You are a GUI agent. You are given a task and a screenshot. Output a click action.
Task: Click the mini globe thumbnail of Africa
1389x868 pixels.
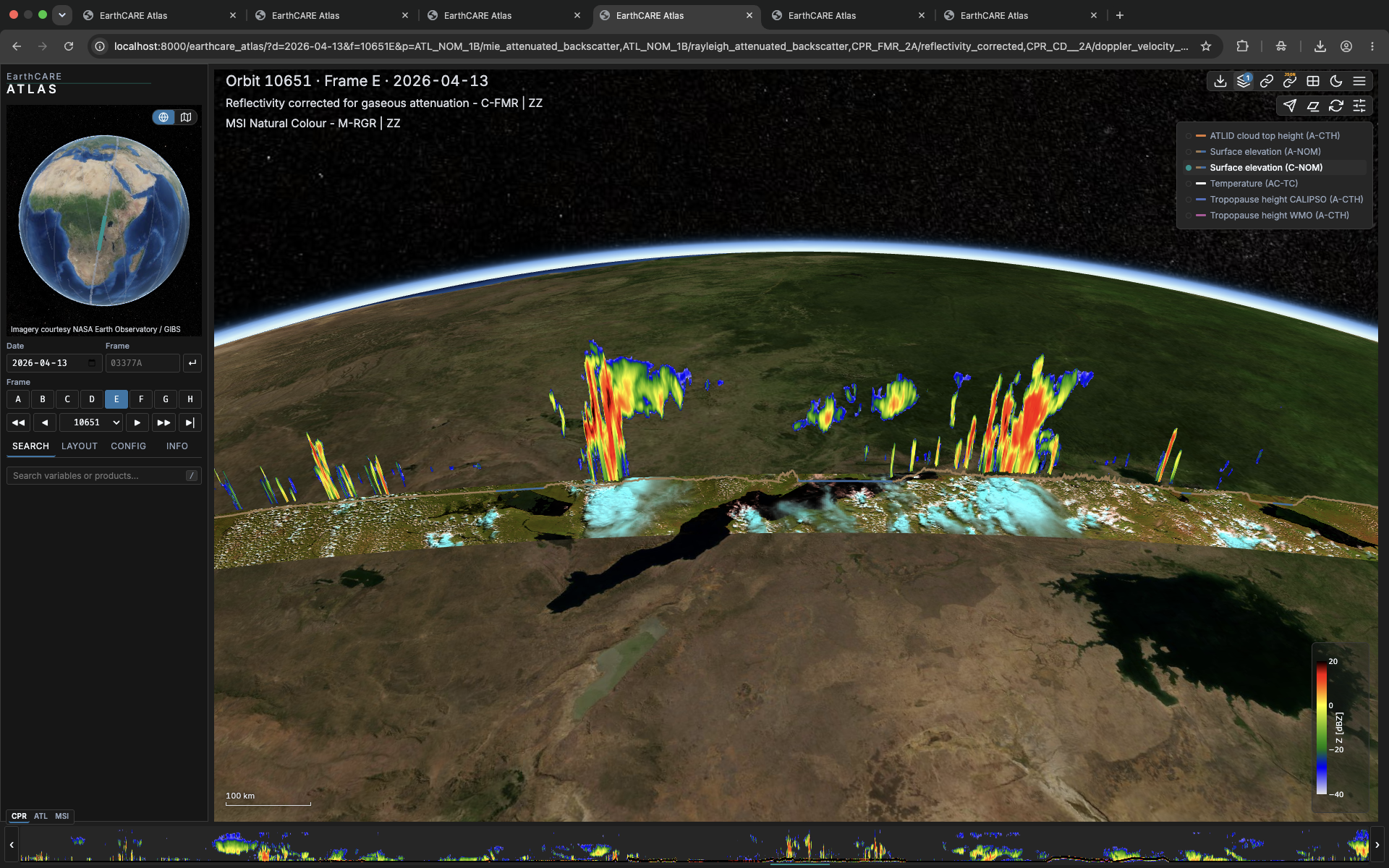click(x=104, y=221)
